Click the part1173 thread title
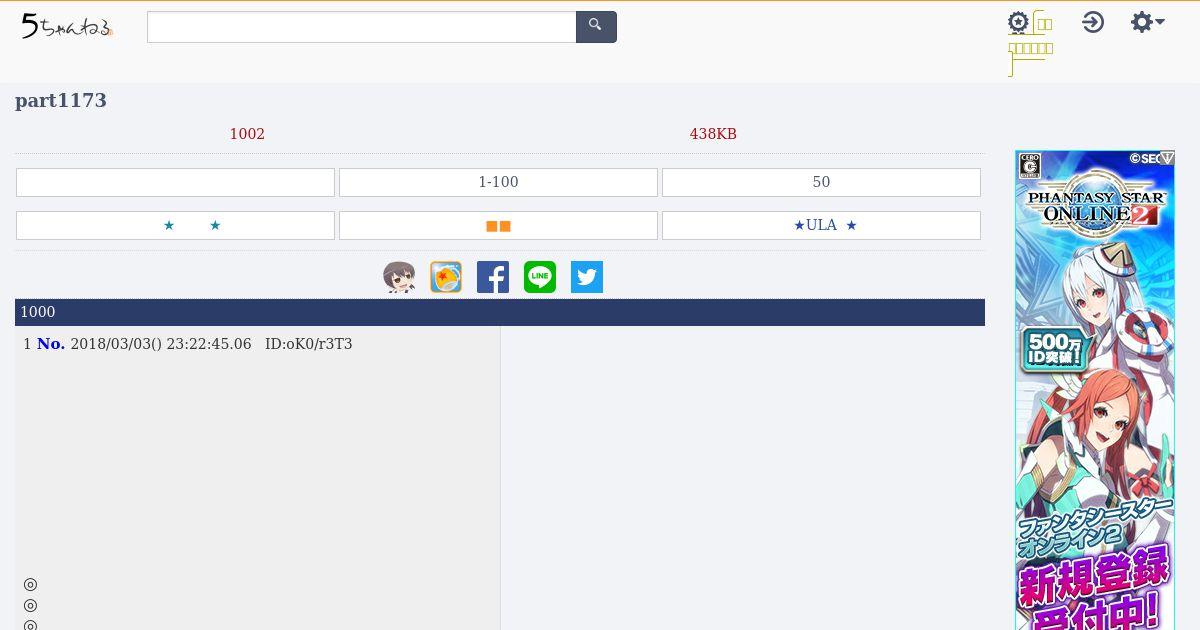Viewport: 1200px width, 630px height. [x=61, y=100]
